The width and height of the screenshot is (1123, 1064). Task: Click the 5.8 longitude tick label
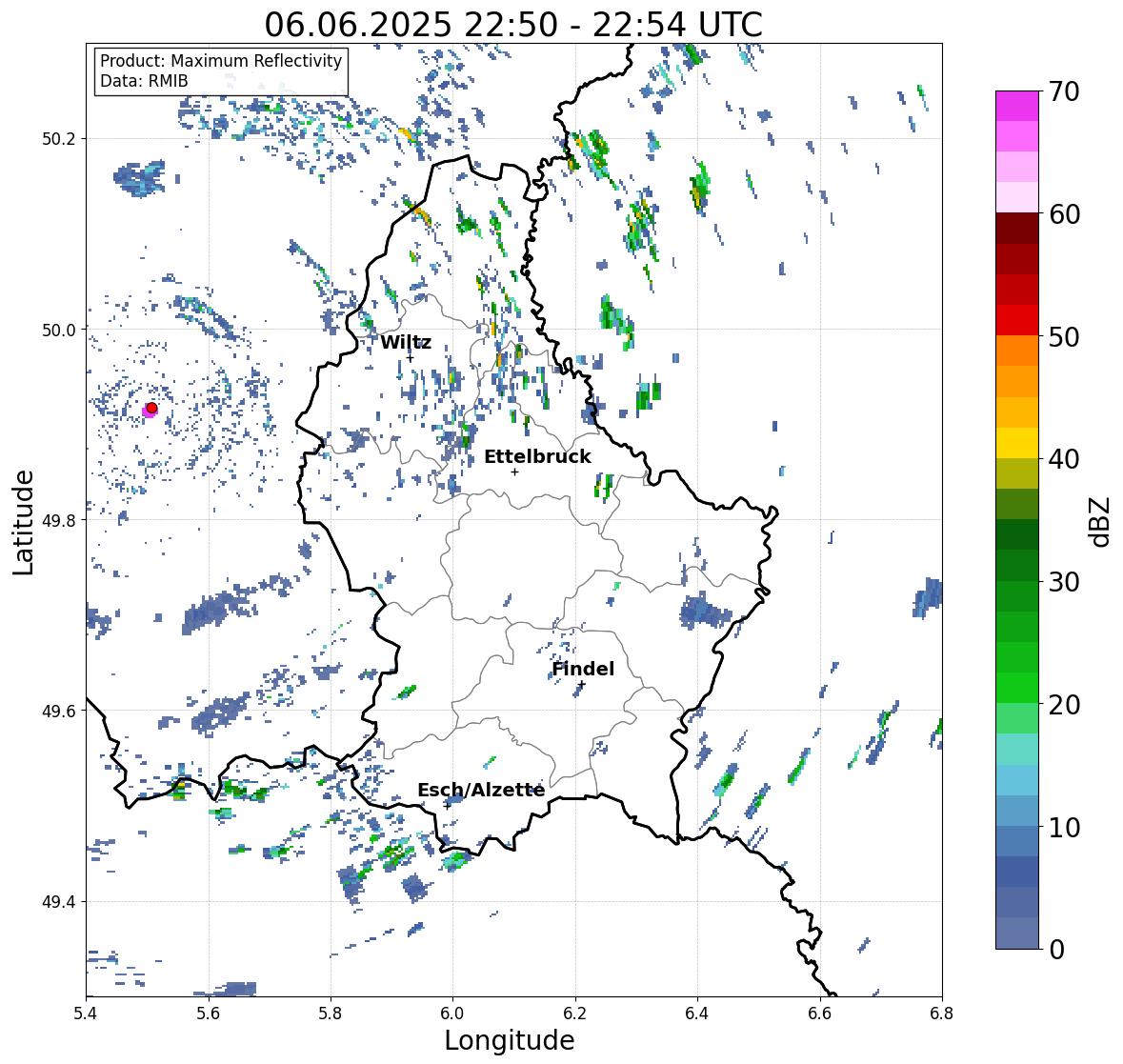[x=331, y=1014]
